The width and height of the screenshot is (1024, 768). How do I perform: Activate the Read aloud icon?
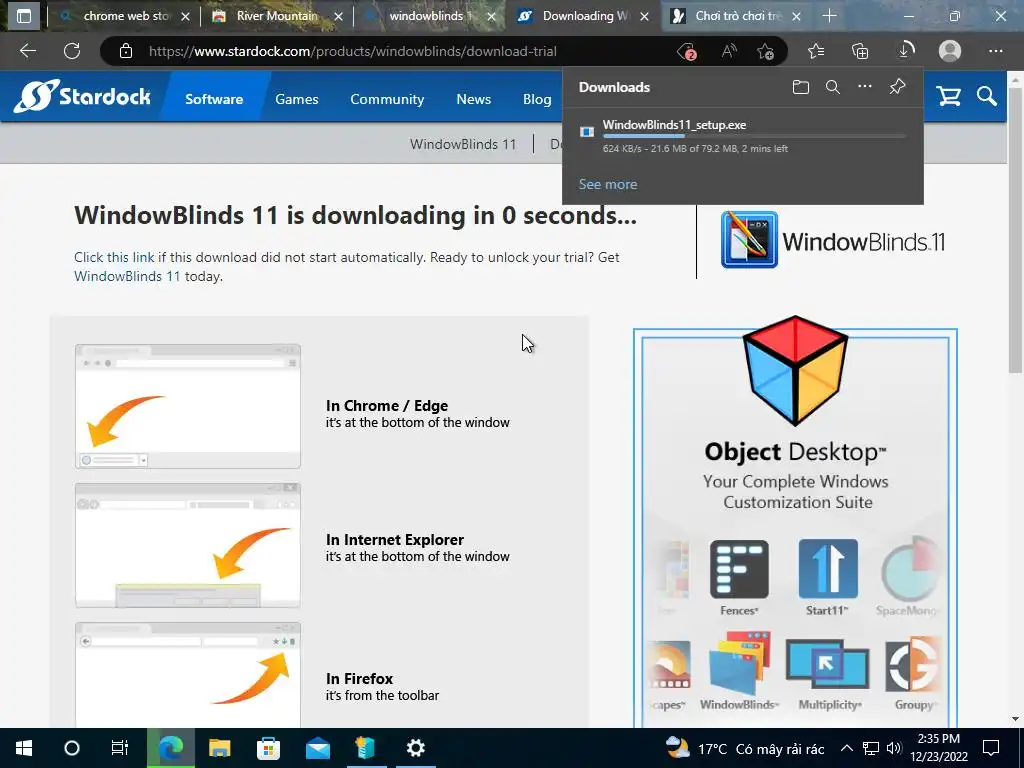(x=729, y=51)
